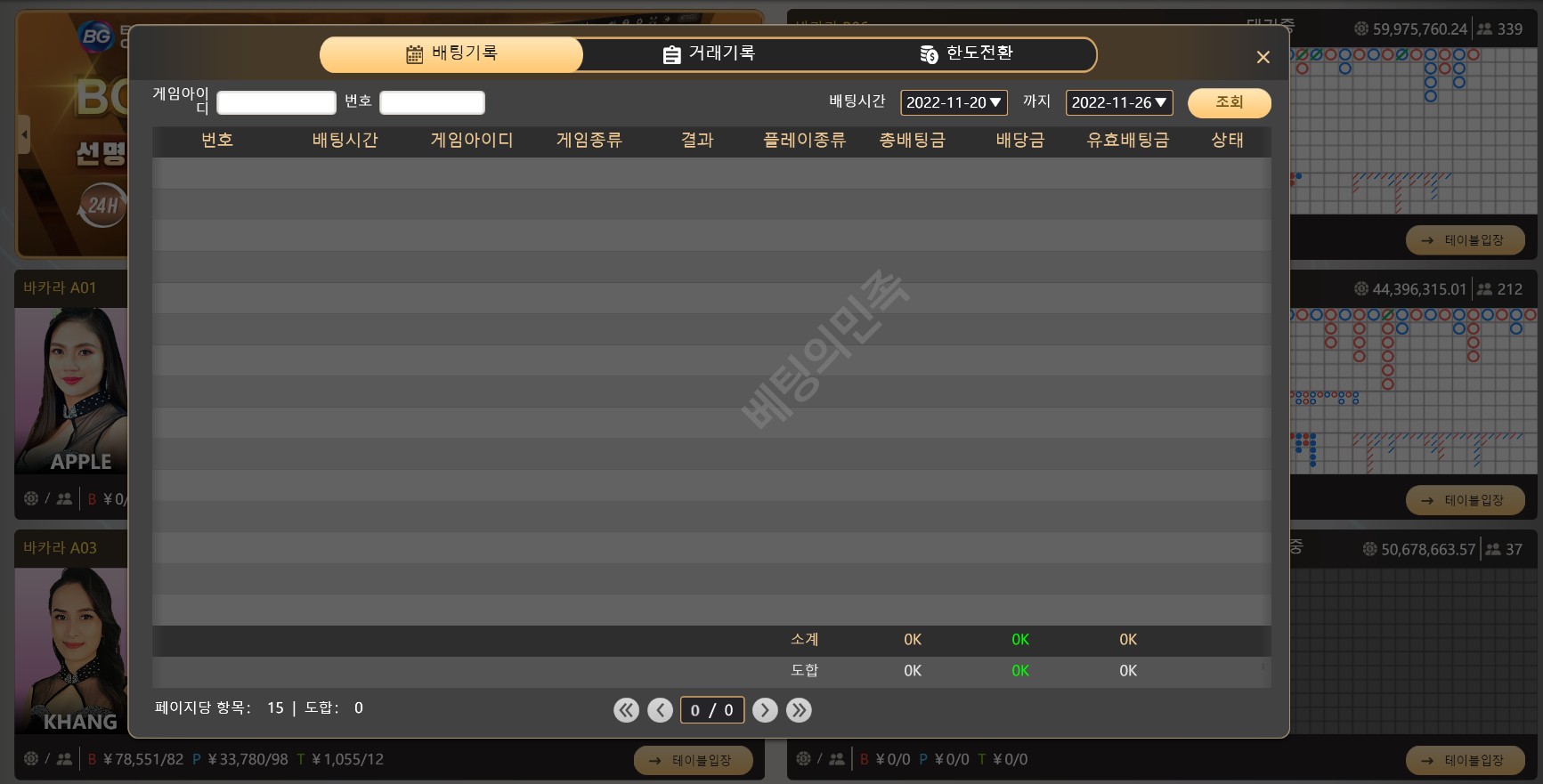Go to the previous page of records

pos(660,710)
